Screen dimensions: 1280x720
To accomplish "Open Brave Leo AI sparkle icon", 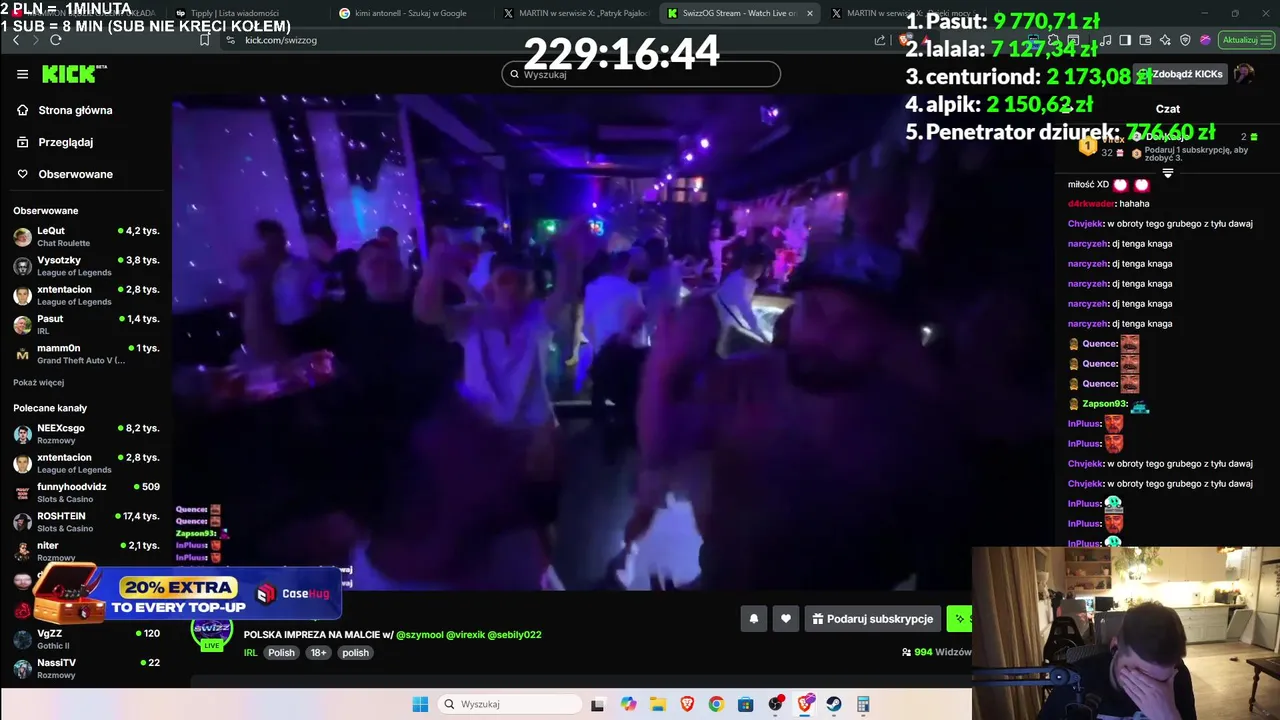I will point(1165,40).
